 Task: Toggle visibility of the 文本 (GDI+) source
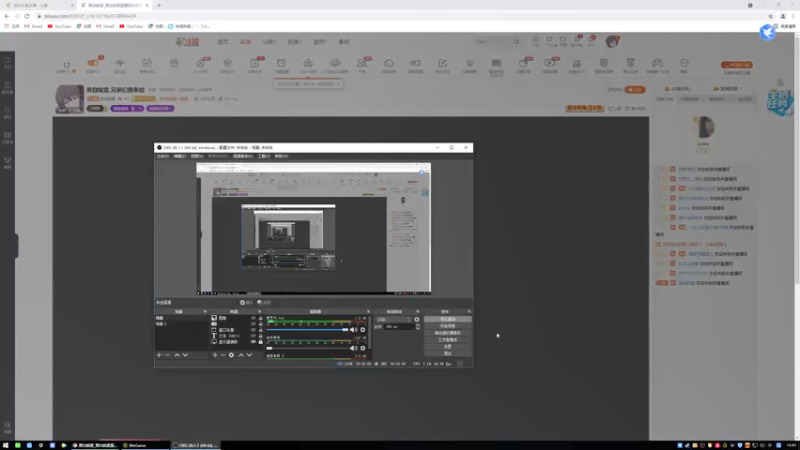point(254,336)
